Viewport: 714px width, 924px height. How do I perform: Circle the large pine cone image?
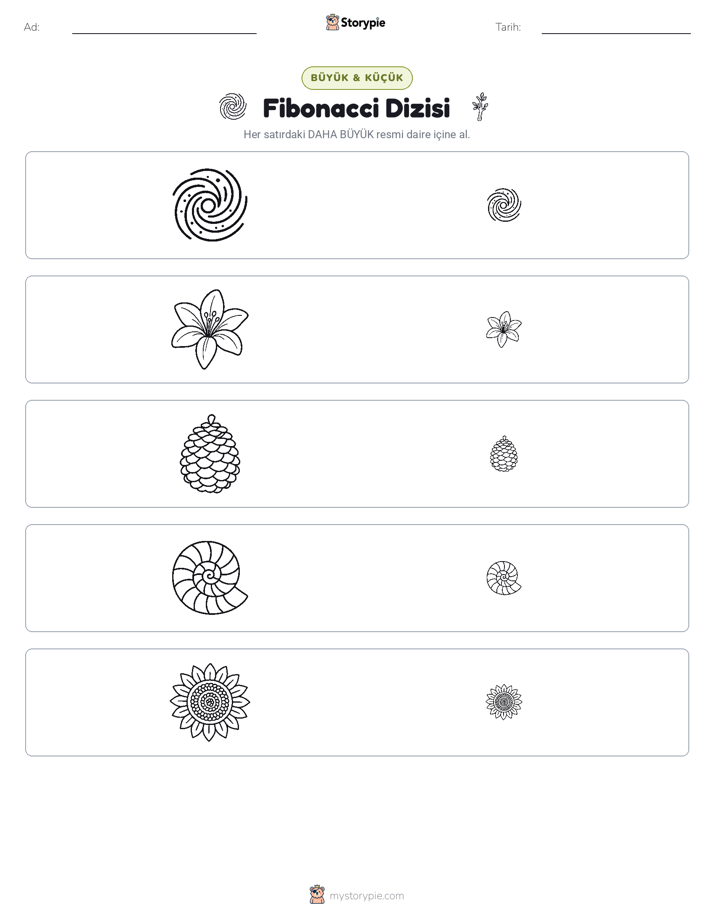coord(210,454)
